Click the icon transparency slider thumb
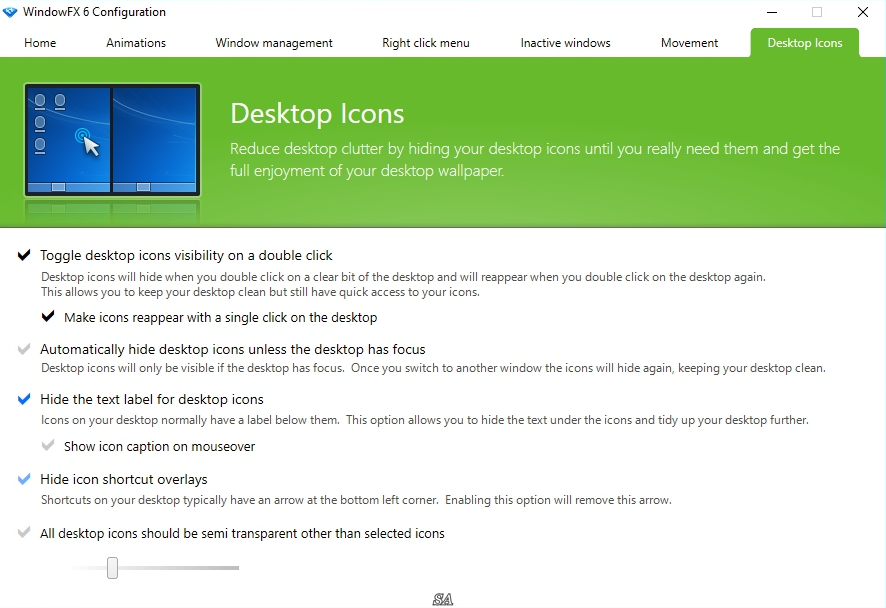This screenshot has width=886, height=608. tap(112, 568)
